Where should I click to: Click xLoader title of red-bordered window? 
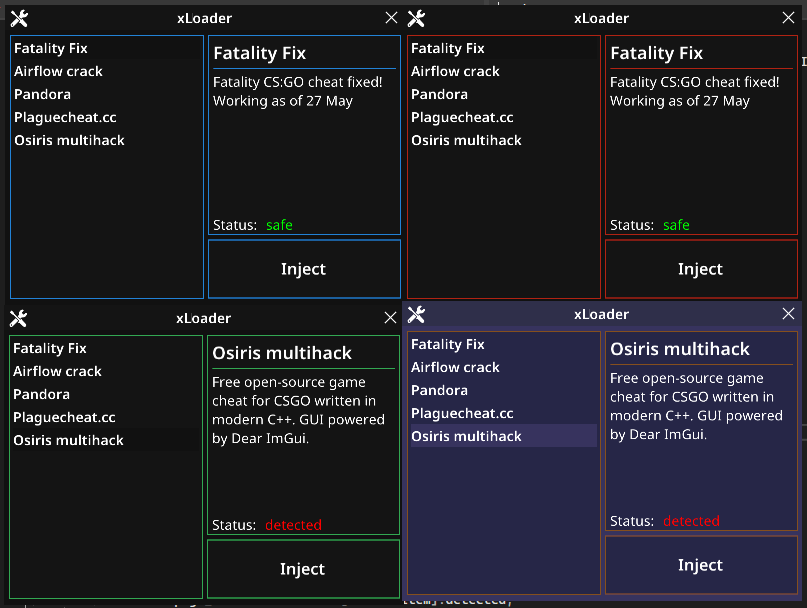[x=601, y=19]
